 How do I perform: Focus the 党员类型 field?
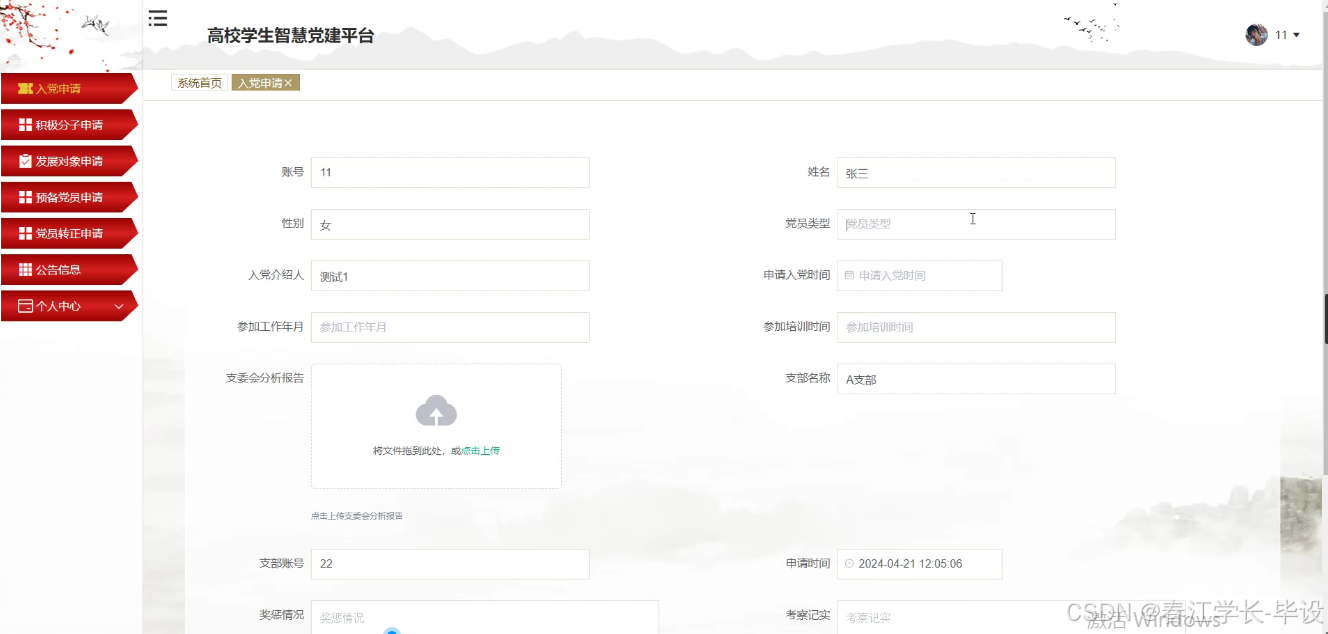click(976, 224)
